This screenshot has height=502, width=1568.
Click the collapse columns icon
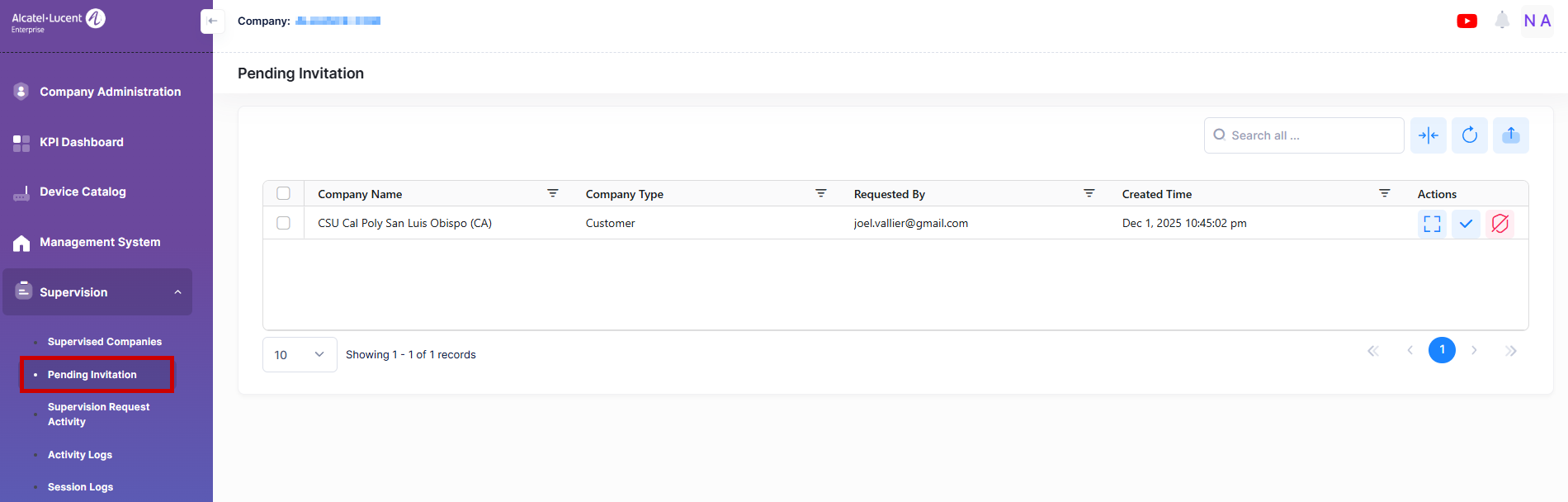click(x=1429, y=135)
